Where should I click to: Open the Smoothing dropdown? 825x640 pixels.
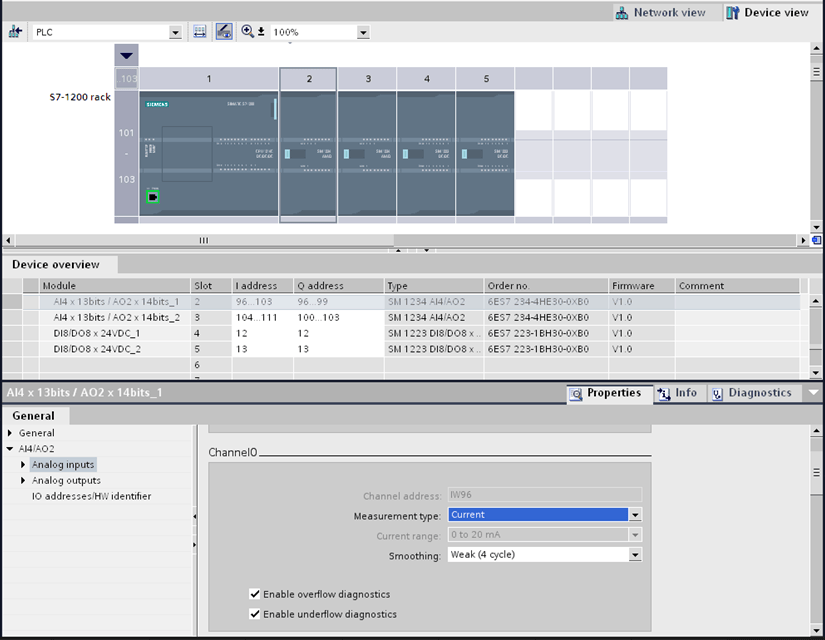(x=635, y=555)
